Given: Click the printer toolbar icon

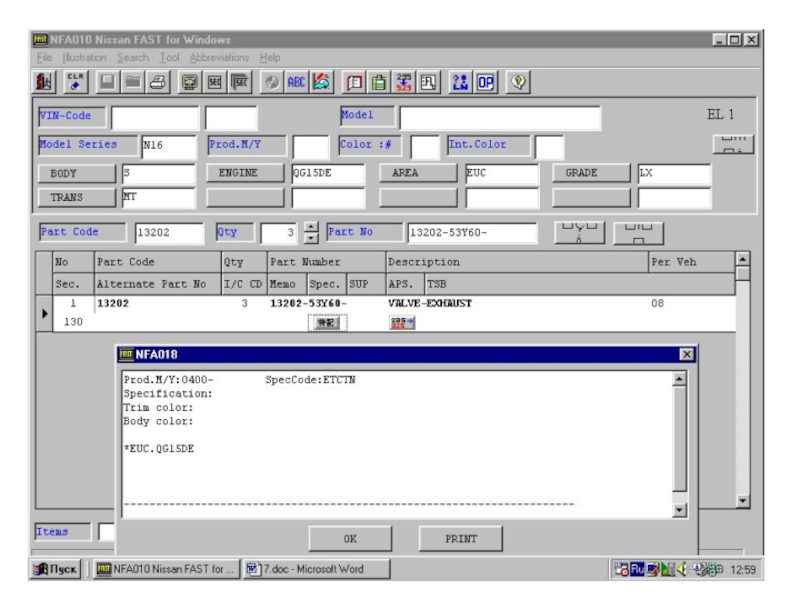Looking at the screenshot, I should coord(159,82).
